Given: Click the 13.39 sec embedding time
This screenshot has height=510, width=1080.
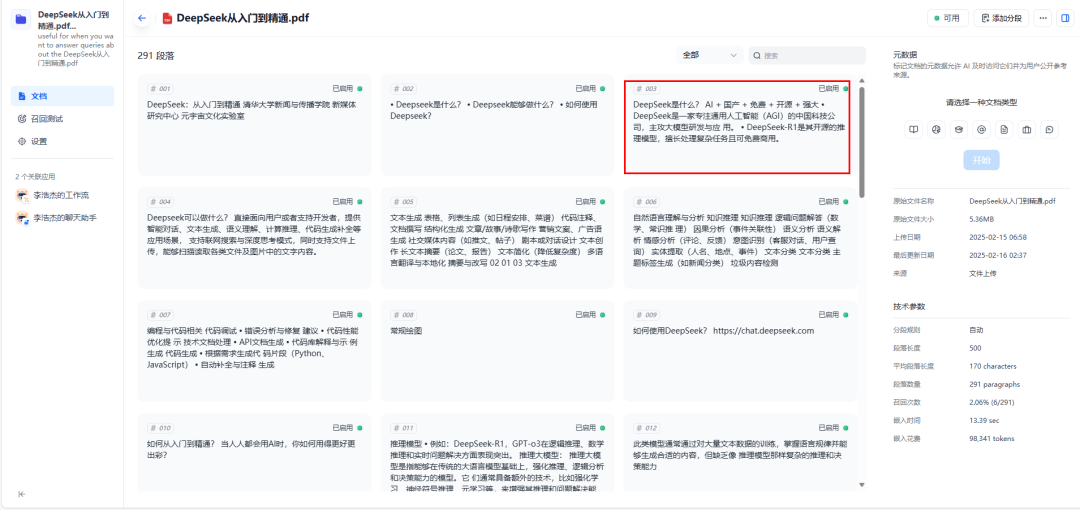Looking at the screenshot, I should tap(983, 420).
